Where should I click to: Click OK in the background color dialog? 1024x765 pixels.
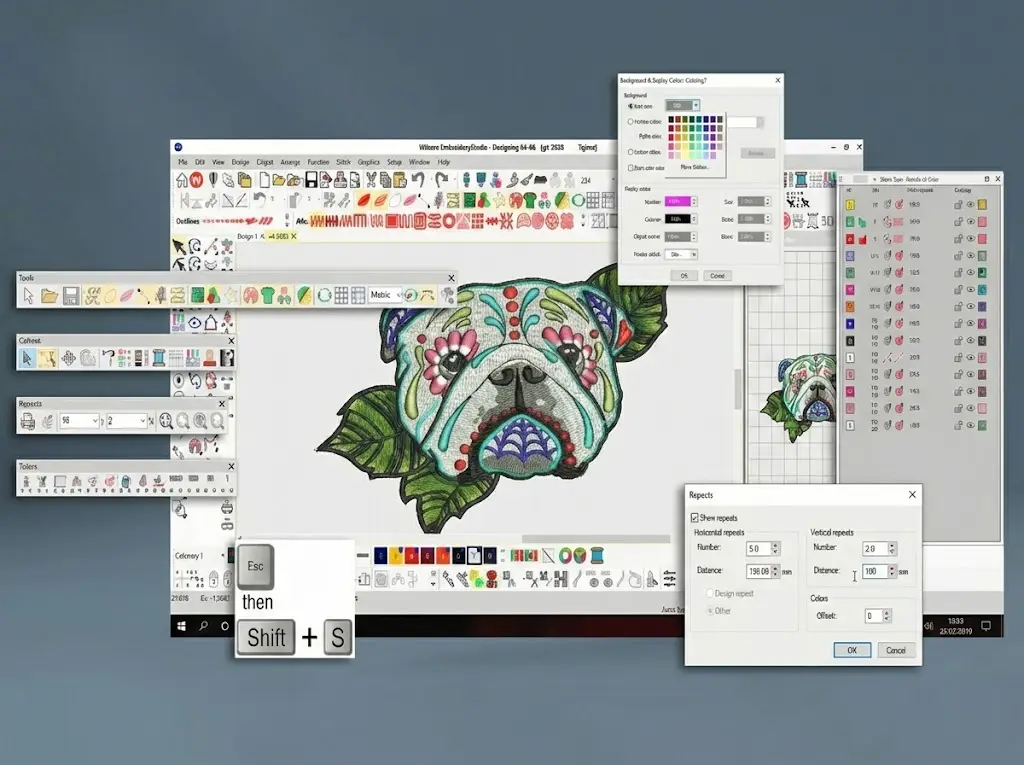(x=684, y=275)
